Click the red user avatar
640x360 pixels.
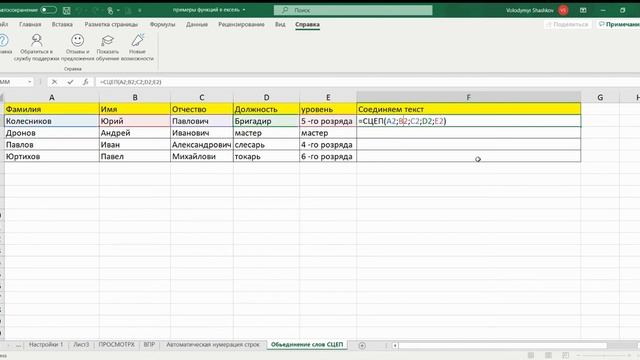[563, 10]
